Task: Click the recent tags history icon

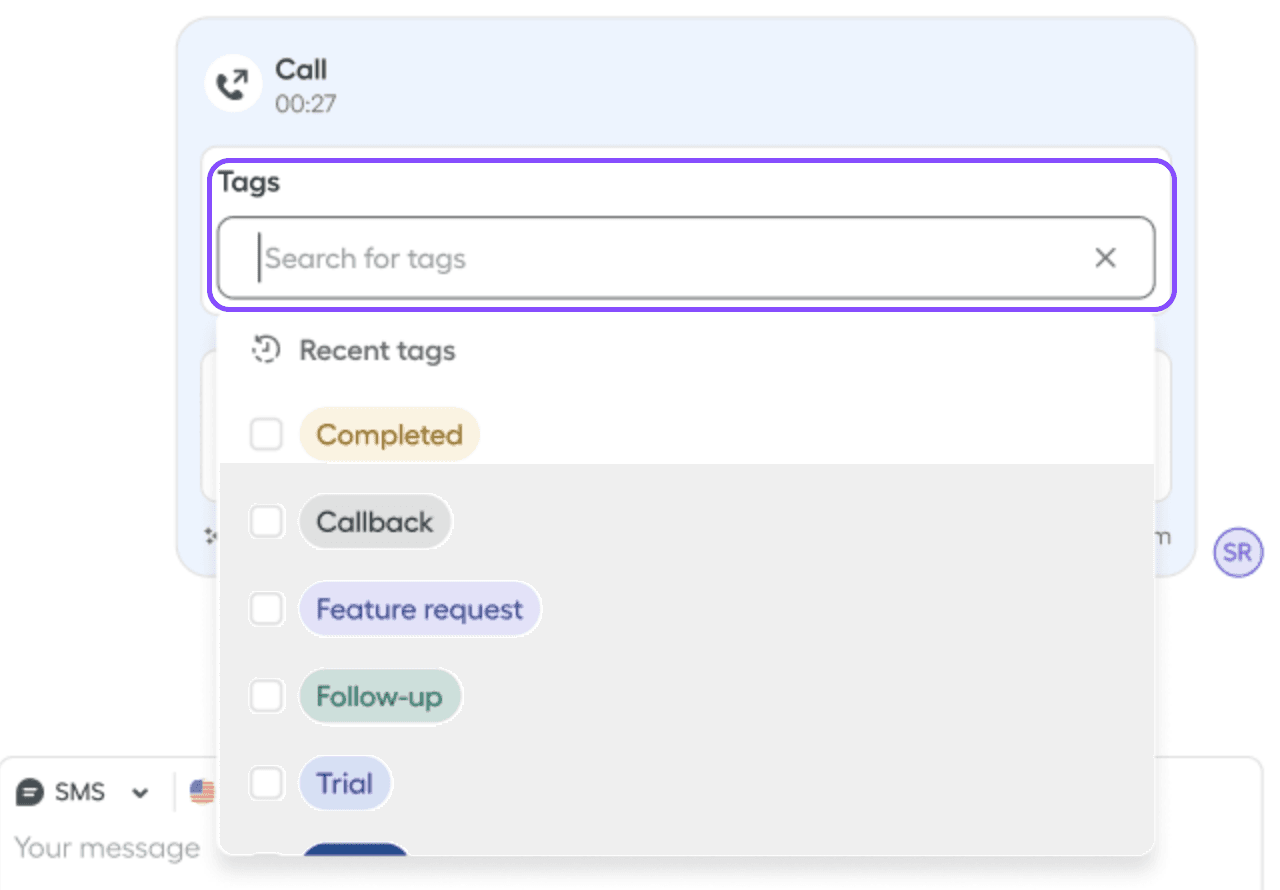Action: coord(264,350)
